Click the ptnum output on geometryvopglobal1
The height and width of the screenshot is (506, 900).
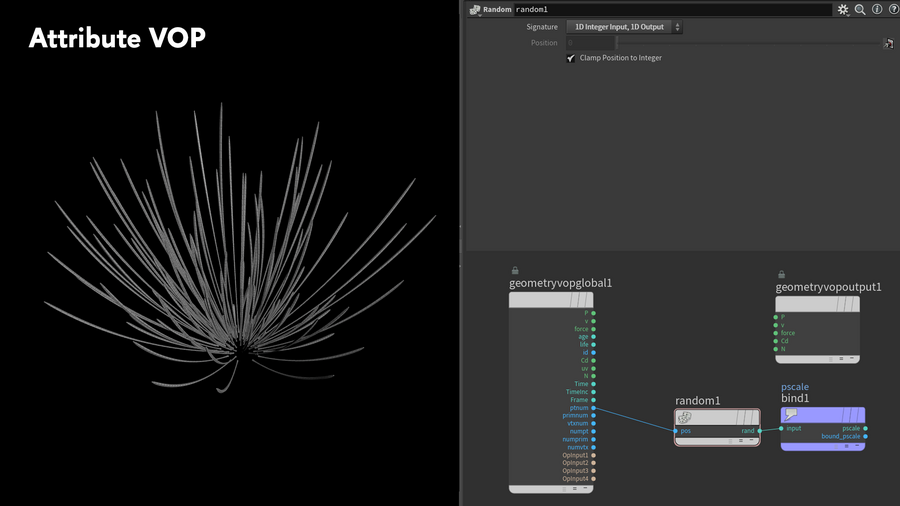(x=593, y=408)
